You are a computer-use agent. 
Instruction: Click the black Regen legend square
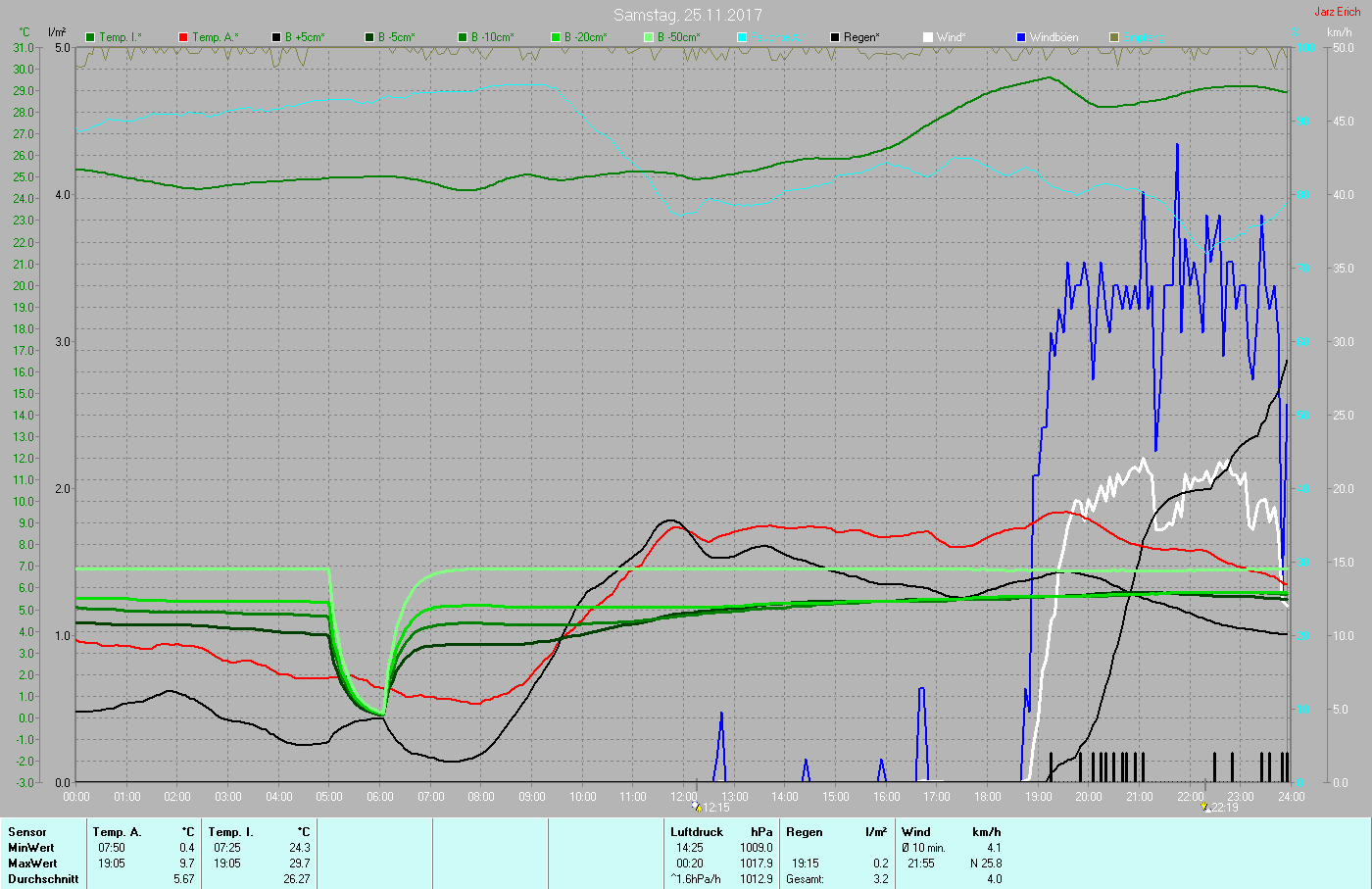835,37
